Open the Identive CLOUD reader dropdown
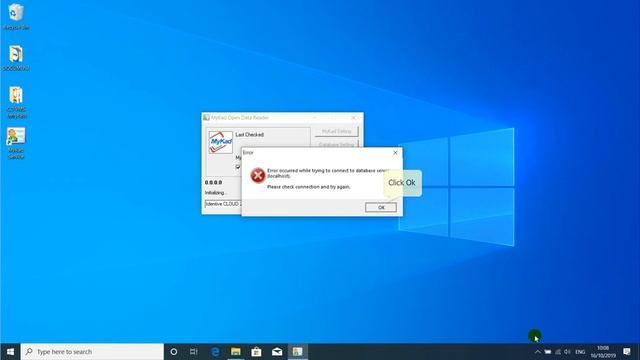Image resolution: width=640 pixels, height=360 pixels. tap(223, 204)
